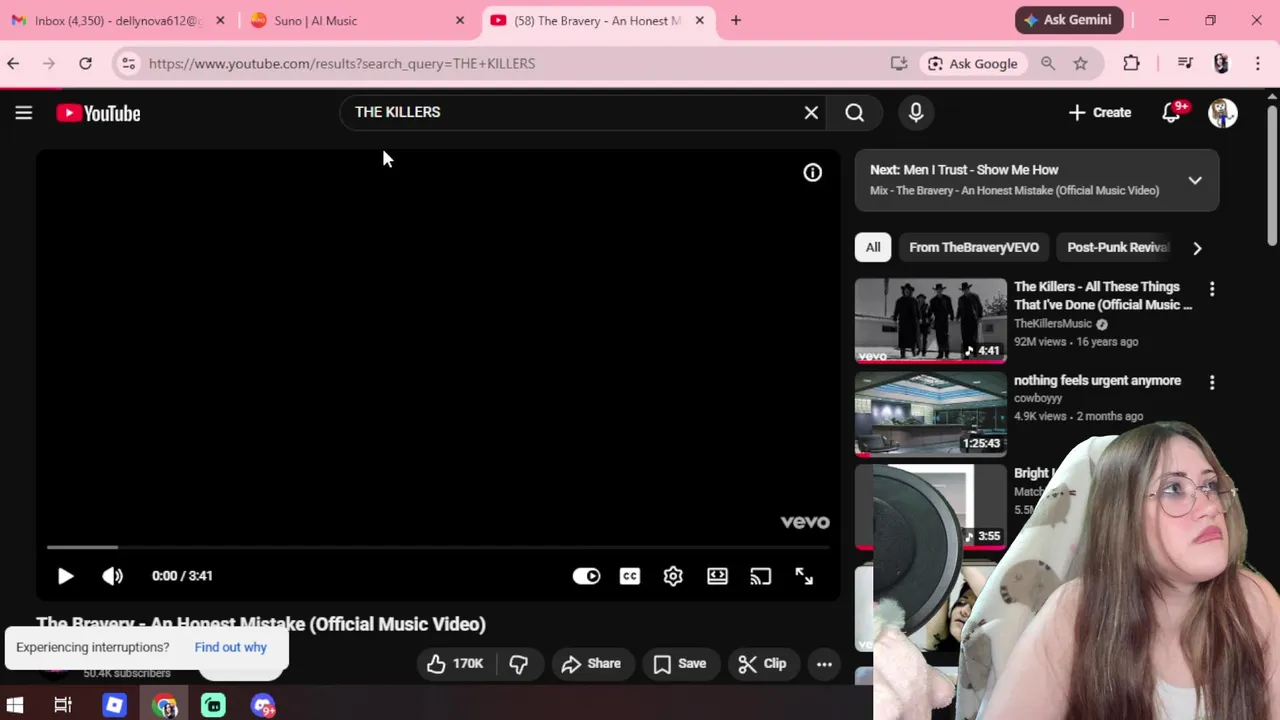Share the video
Screen dimensions: 1280x720
coord(591,663)
